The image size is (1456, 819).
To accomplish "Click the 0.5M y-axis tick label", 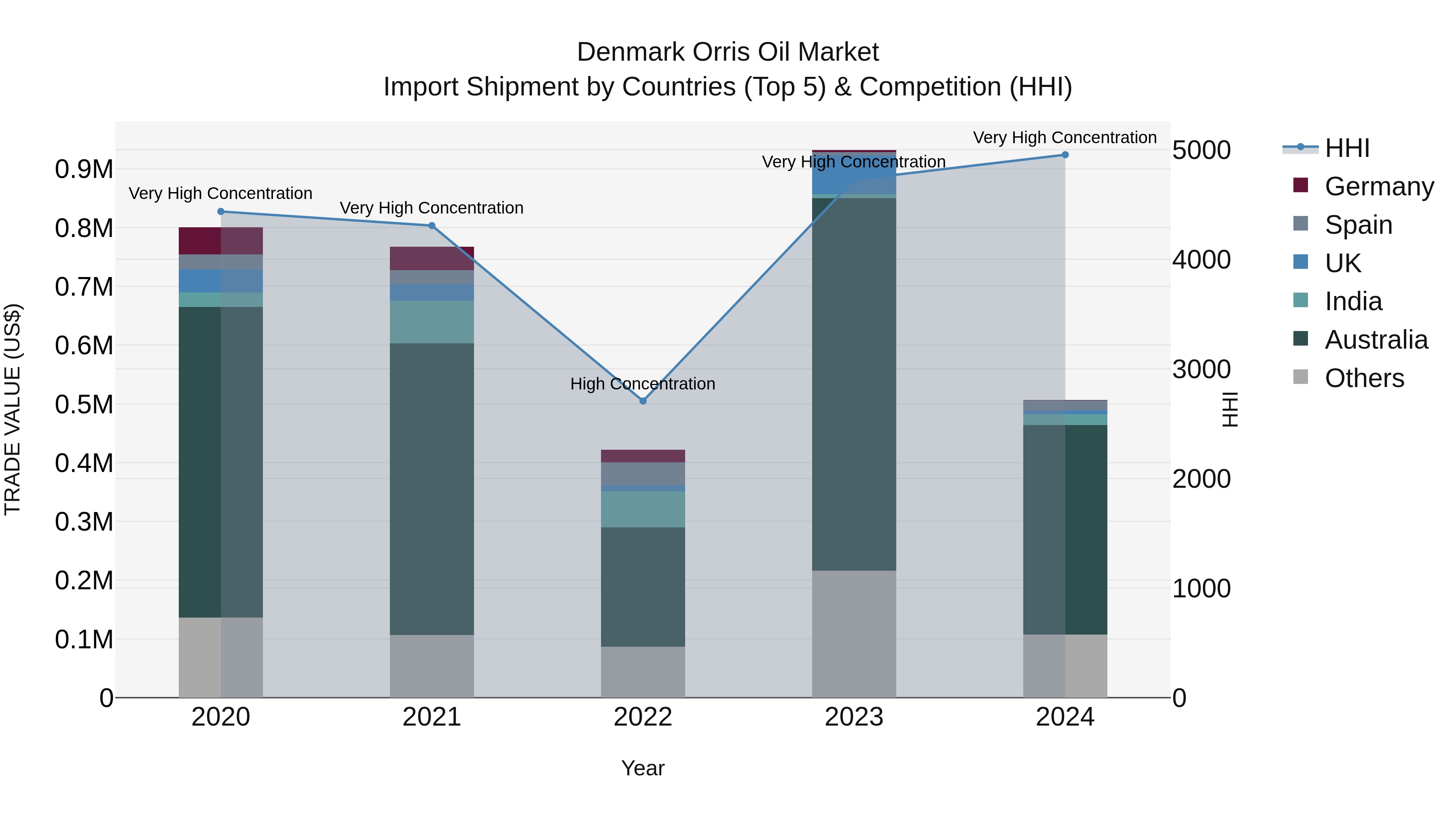I will pos(84,405).
